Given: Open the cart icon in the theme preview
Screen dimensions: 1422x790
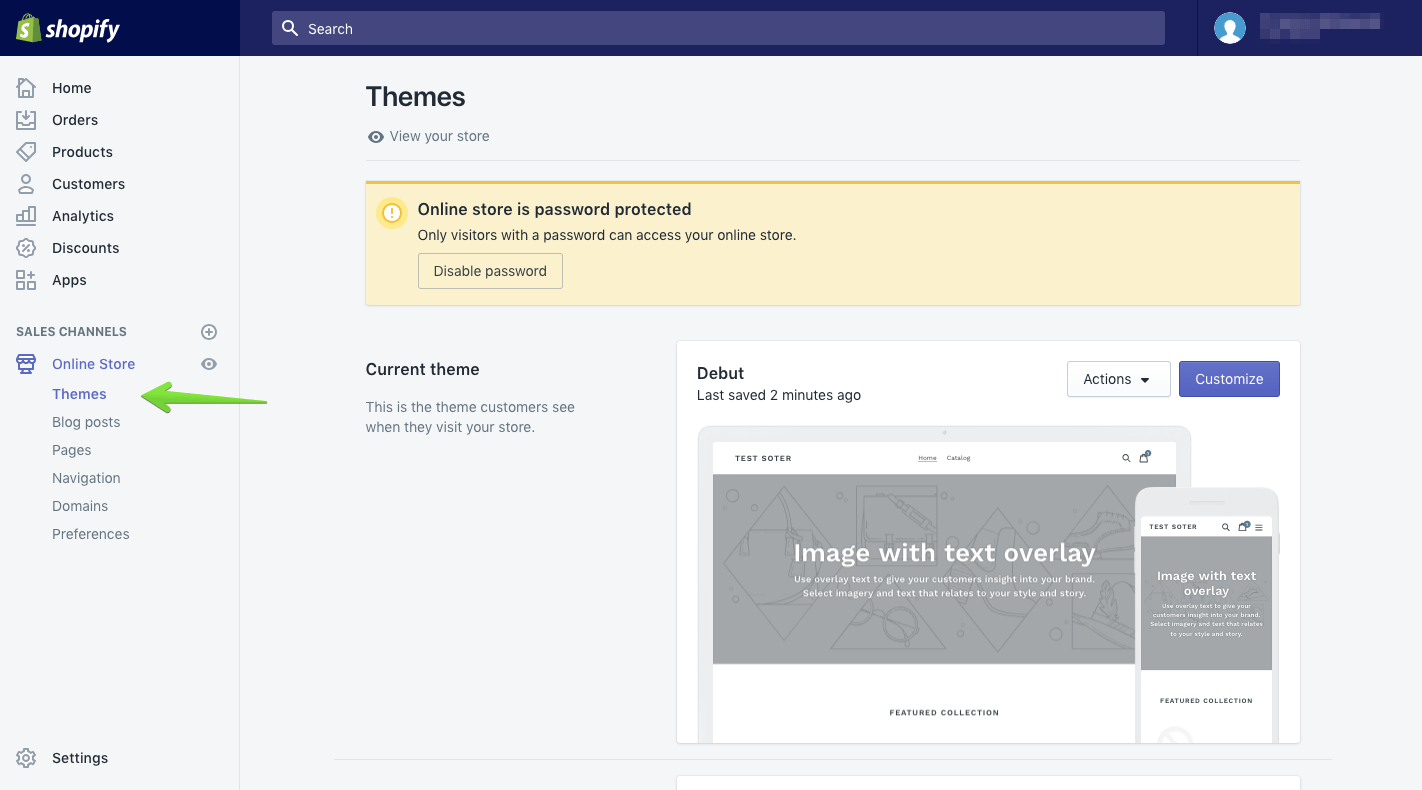Looking at the screenshot, I should tap(1144, 457).
